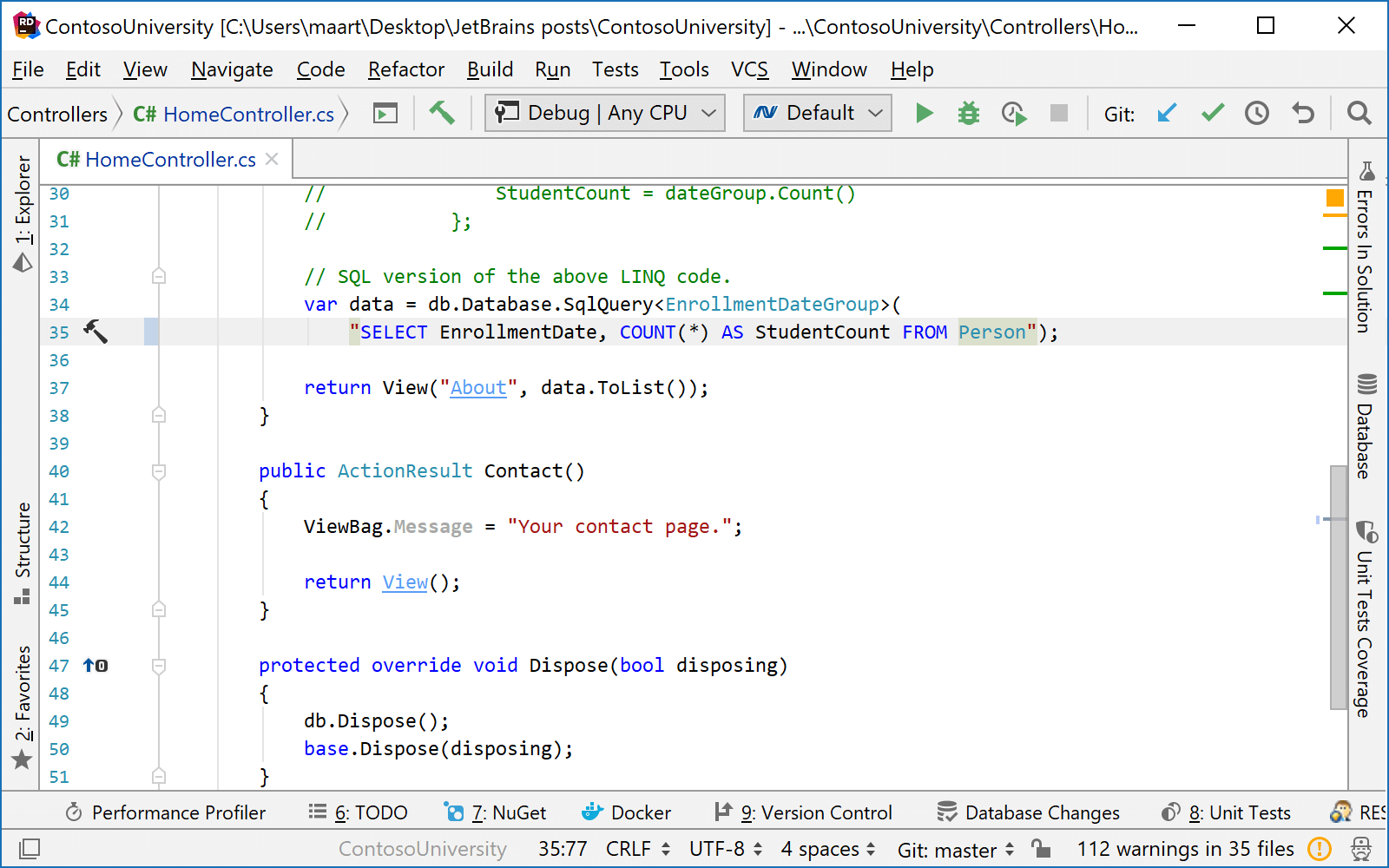This screenshot has height=868, width=1389.
Task: Open Errors In Solution tool window
Action: click(x=1366, y=247)
